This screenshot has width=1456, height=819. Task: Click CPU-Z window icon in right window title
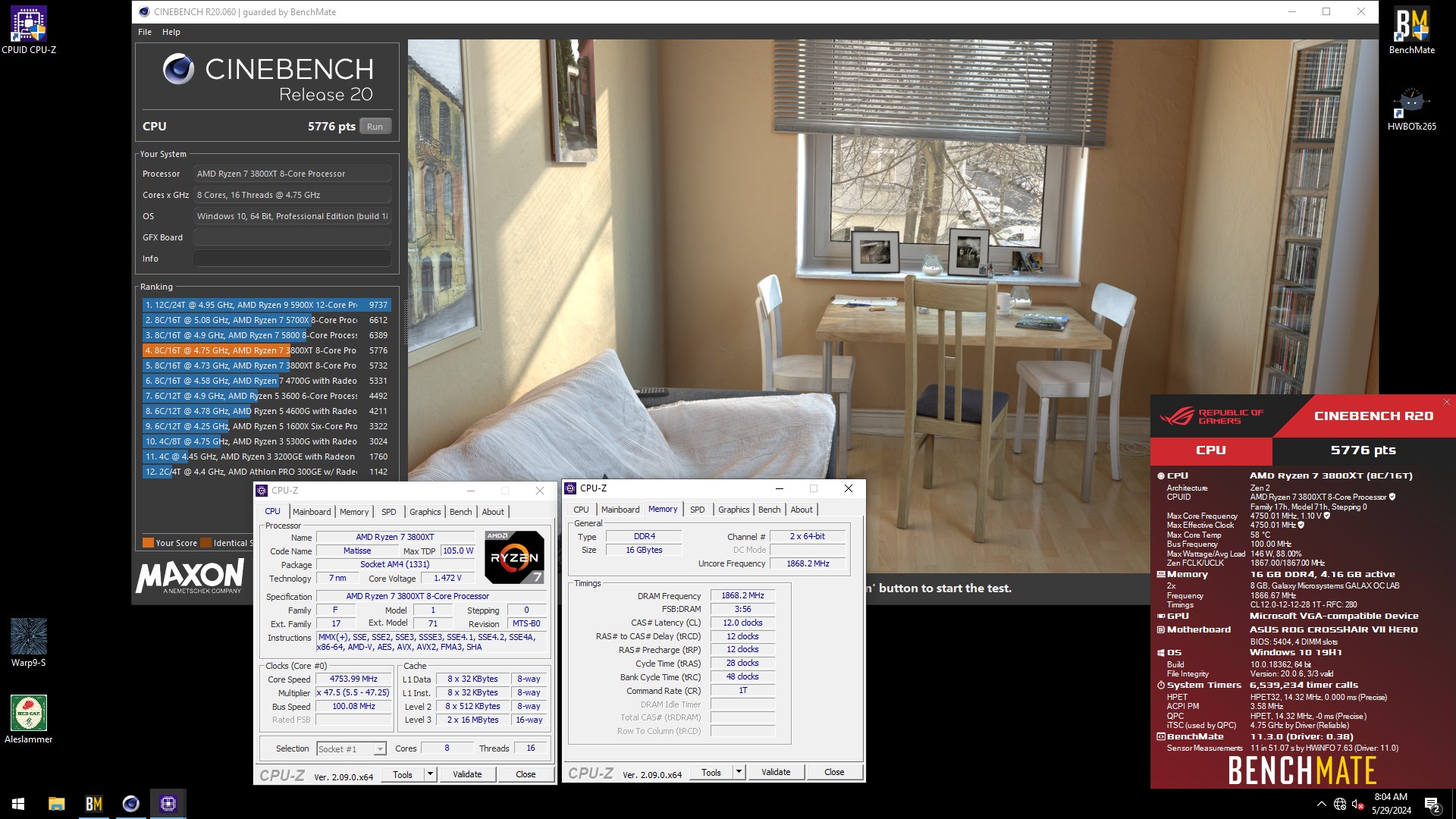click(570, 488)
